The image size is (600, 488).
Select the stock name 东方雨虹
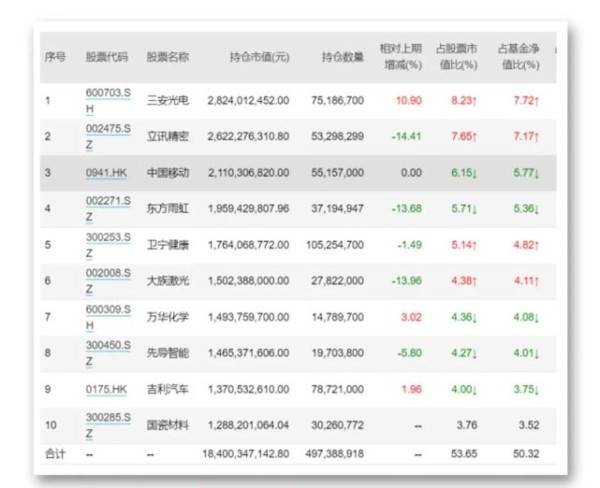[168, 209]
